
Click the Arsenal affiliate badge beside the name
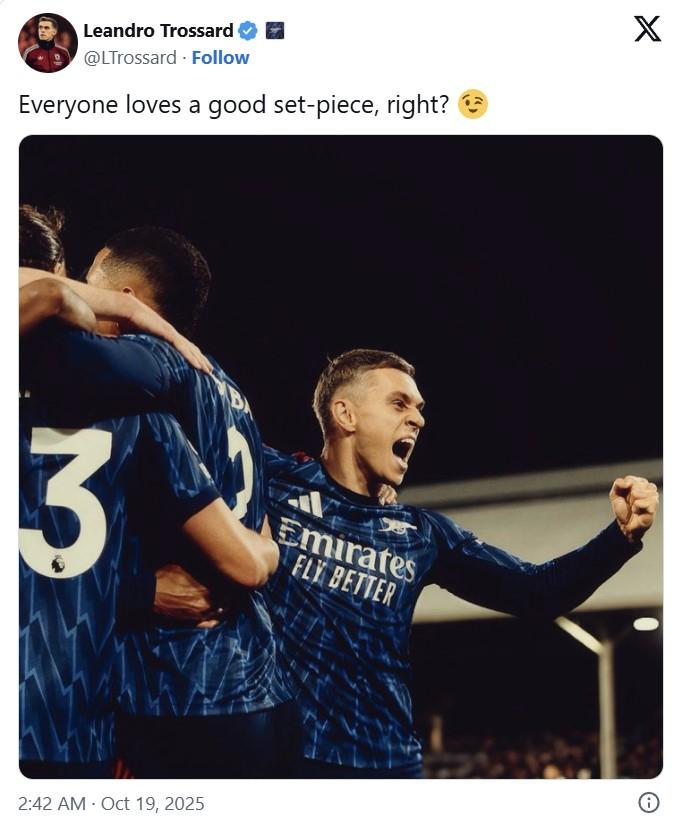point(275,31)
